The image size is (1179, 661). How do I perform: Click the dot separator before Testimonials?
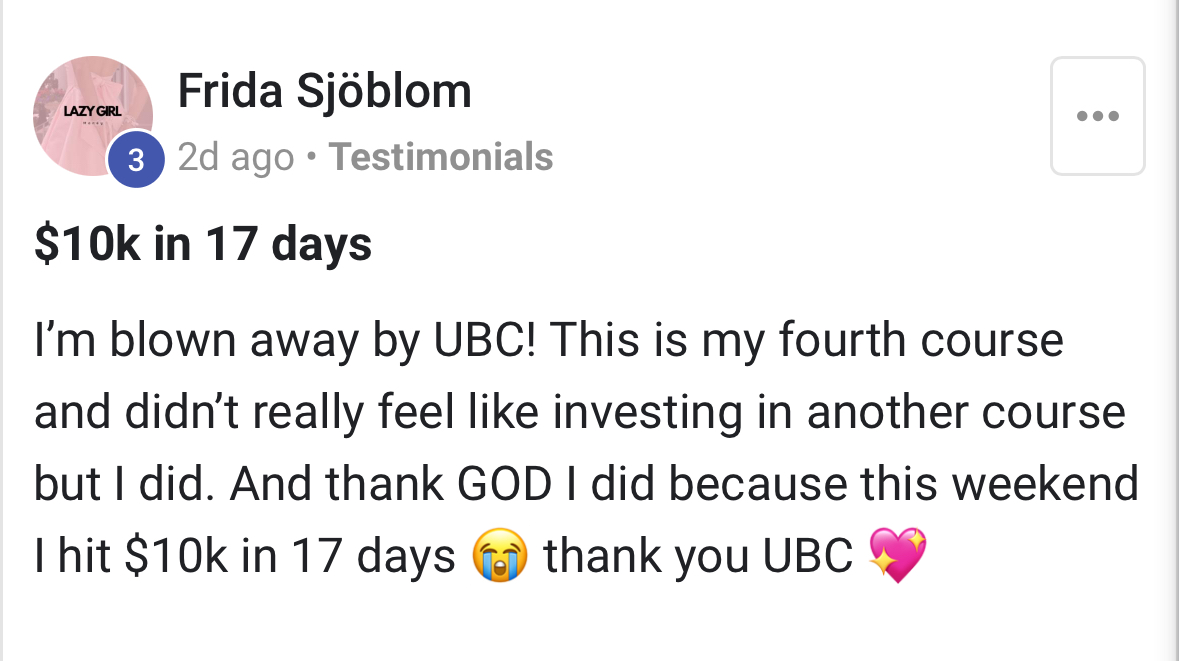tap(311, 158)
